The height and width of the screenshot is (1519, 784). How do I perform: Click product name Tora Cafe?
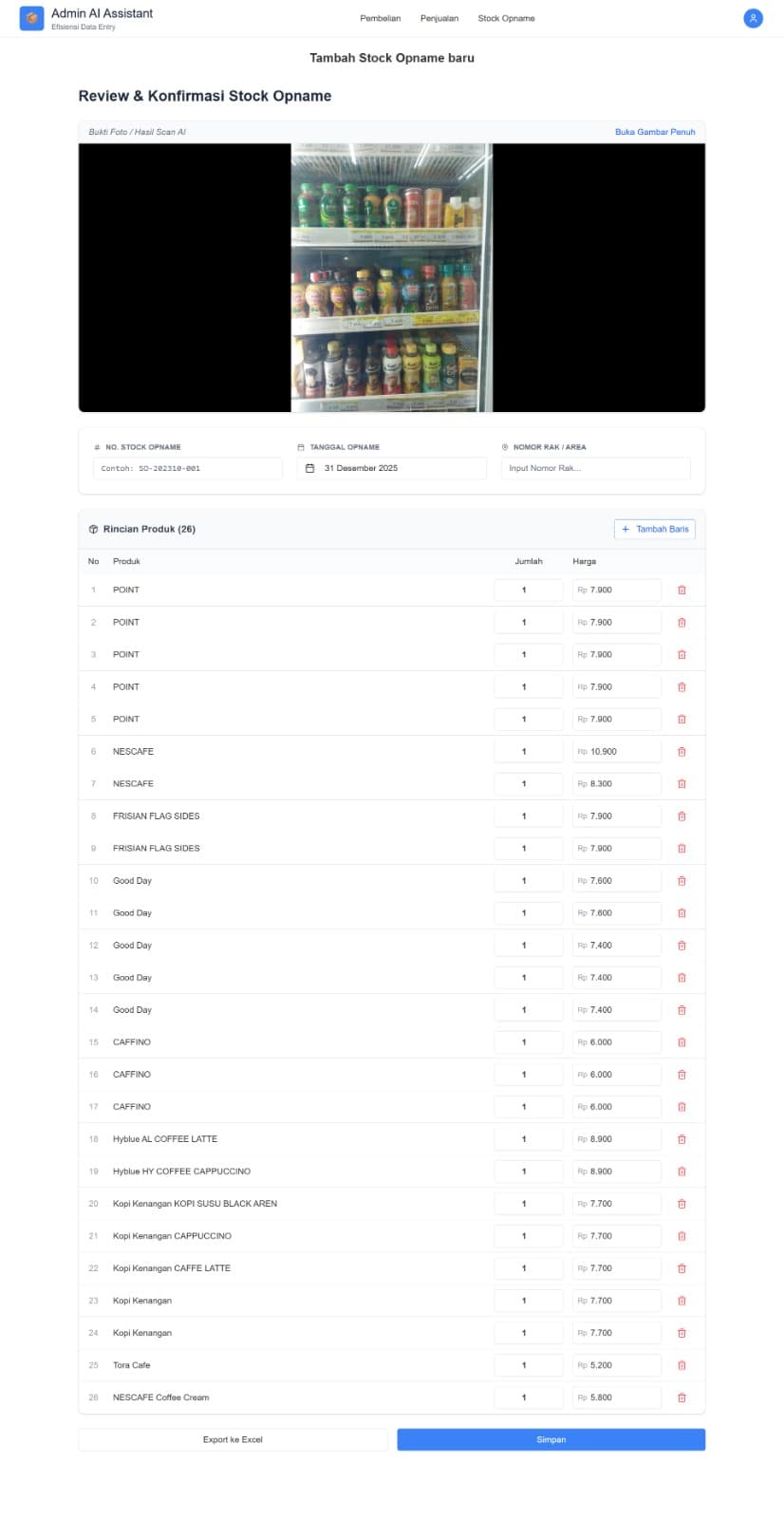131,1365
